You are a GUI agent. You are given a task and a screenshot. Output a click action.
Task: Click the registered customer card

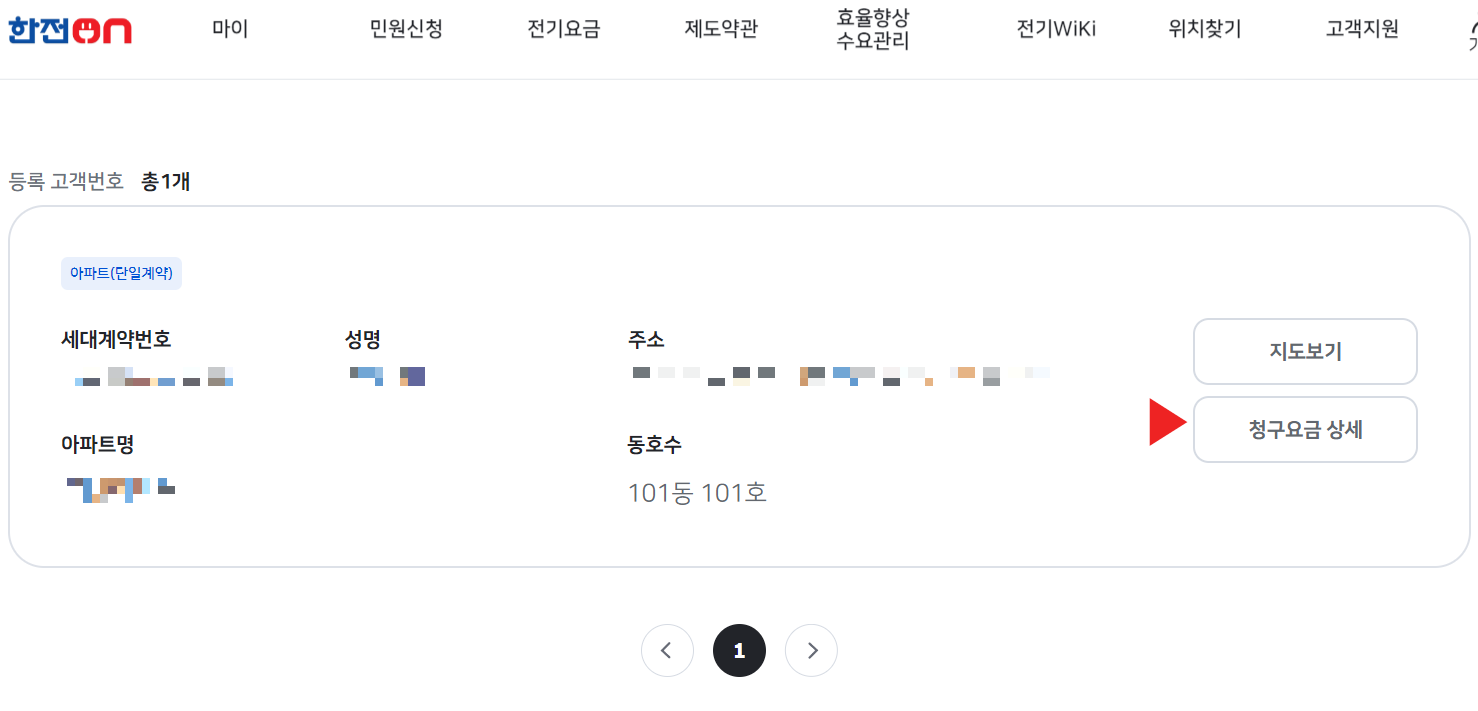[x=739, y=383]
